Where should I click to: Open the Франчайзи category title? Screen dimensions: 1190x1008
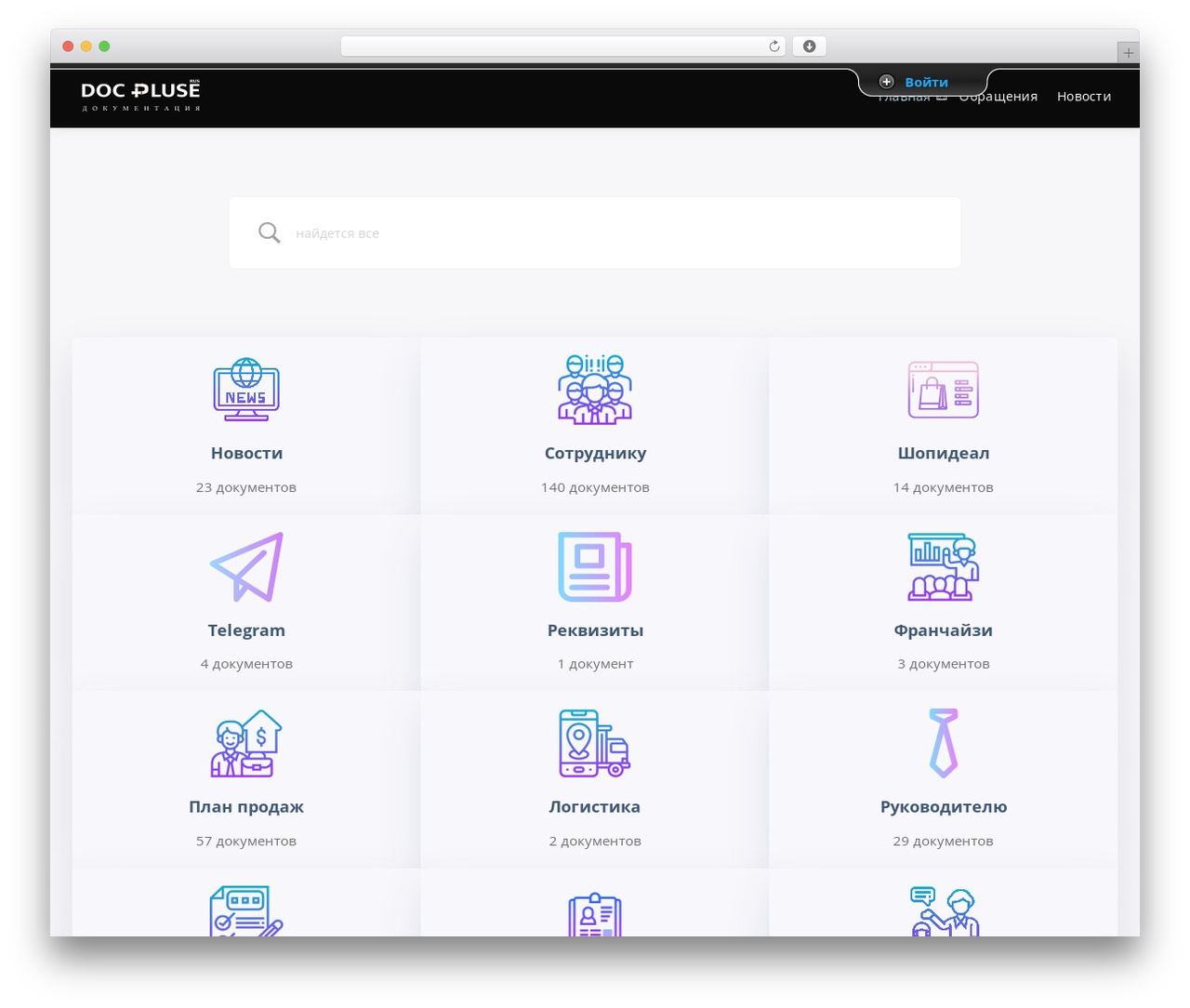(944, 630)
